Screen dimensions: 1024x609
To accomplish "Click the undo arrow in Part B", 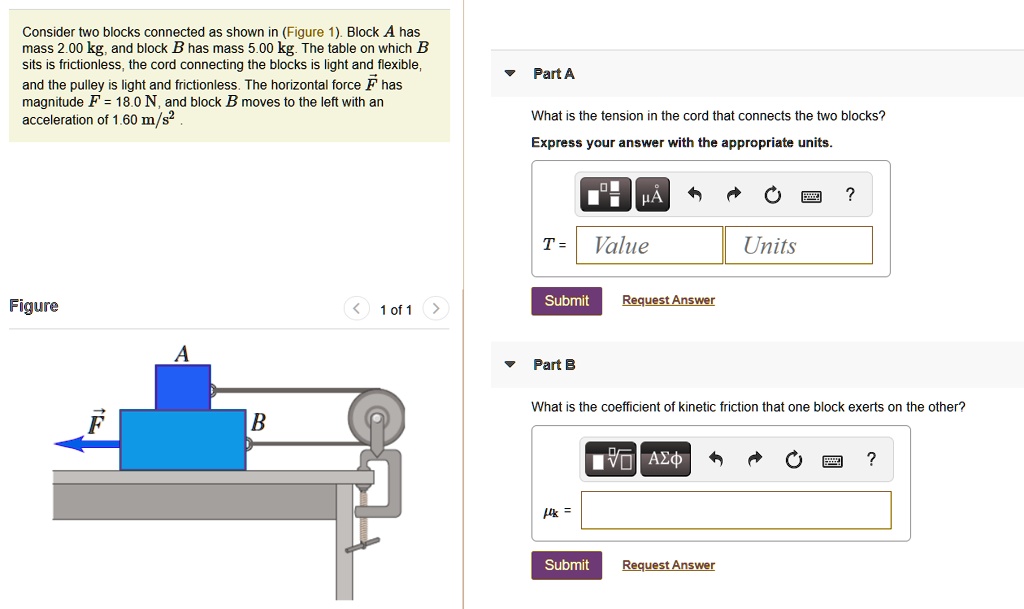I will 716,460.
